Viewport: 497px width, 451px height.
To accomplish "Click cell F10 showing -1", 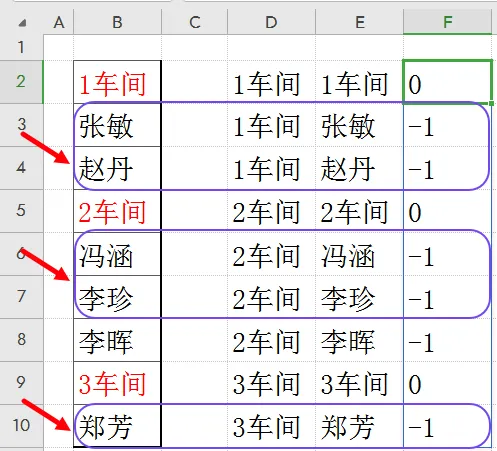I will point(448,426).
